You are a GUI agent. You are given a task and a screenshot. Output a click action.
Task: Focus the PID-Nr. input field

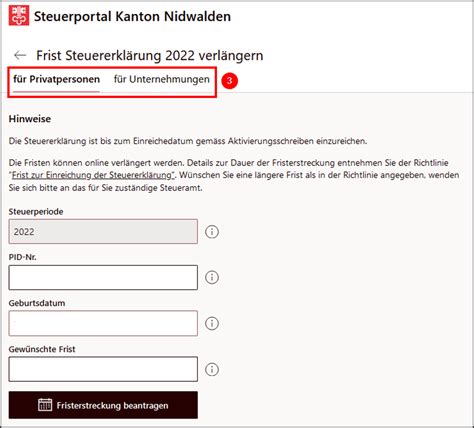pyautogui.click(x=103, y=277)
